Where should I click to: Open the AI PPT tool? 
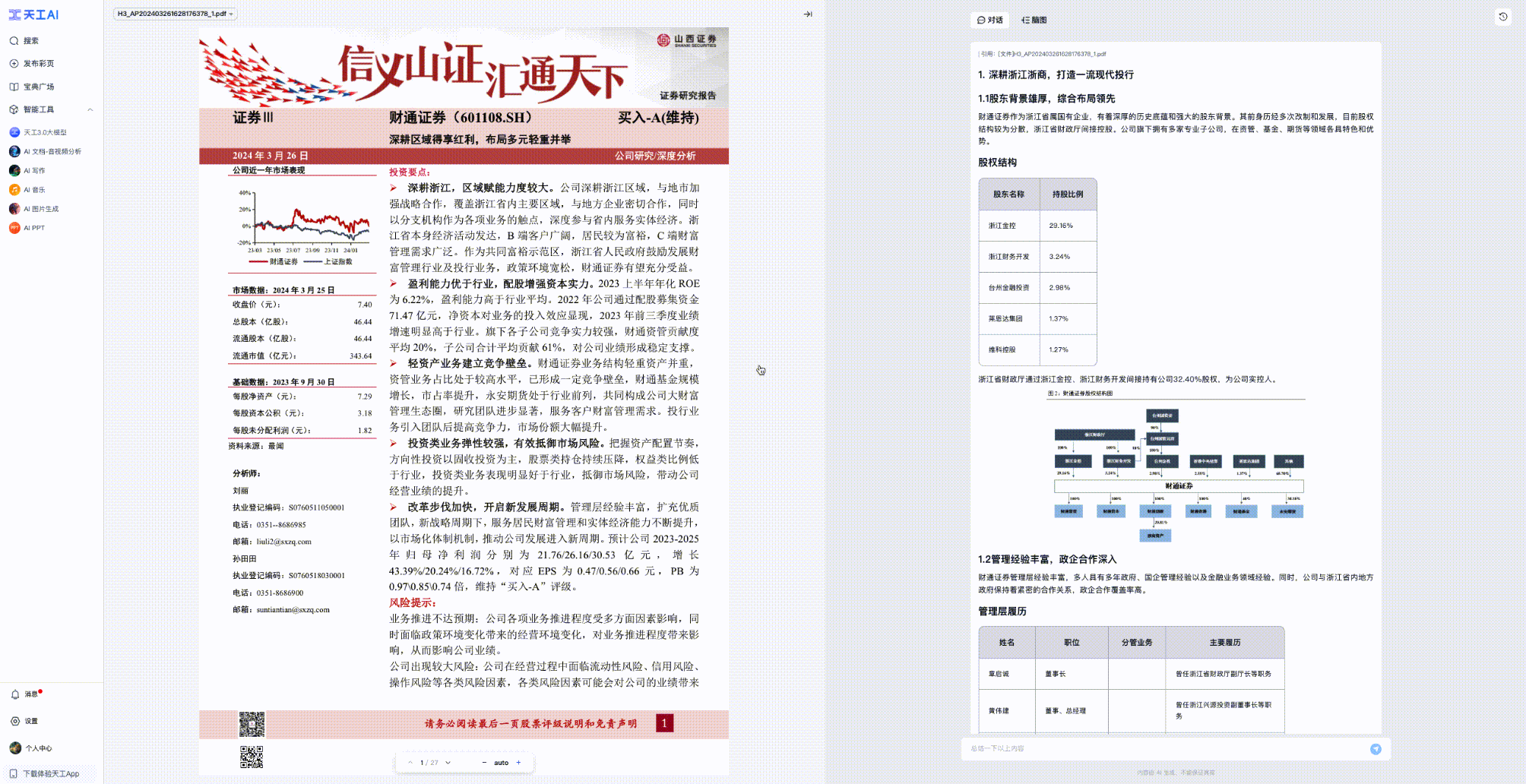click(x=34, y=227)
